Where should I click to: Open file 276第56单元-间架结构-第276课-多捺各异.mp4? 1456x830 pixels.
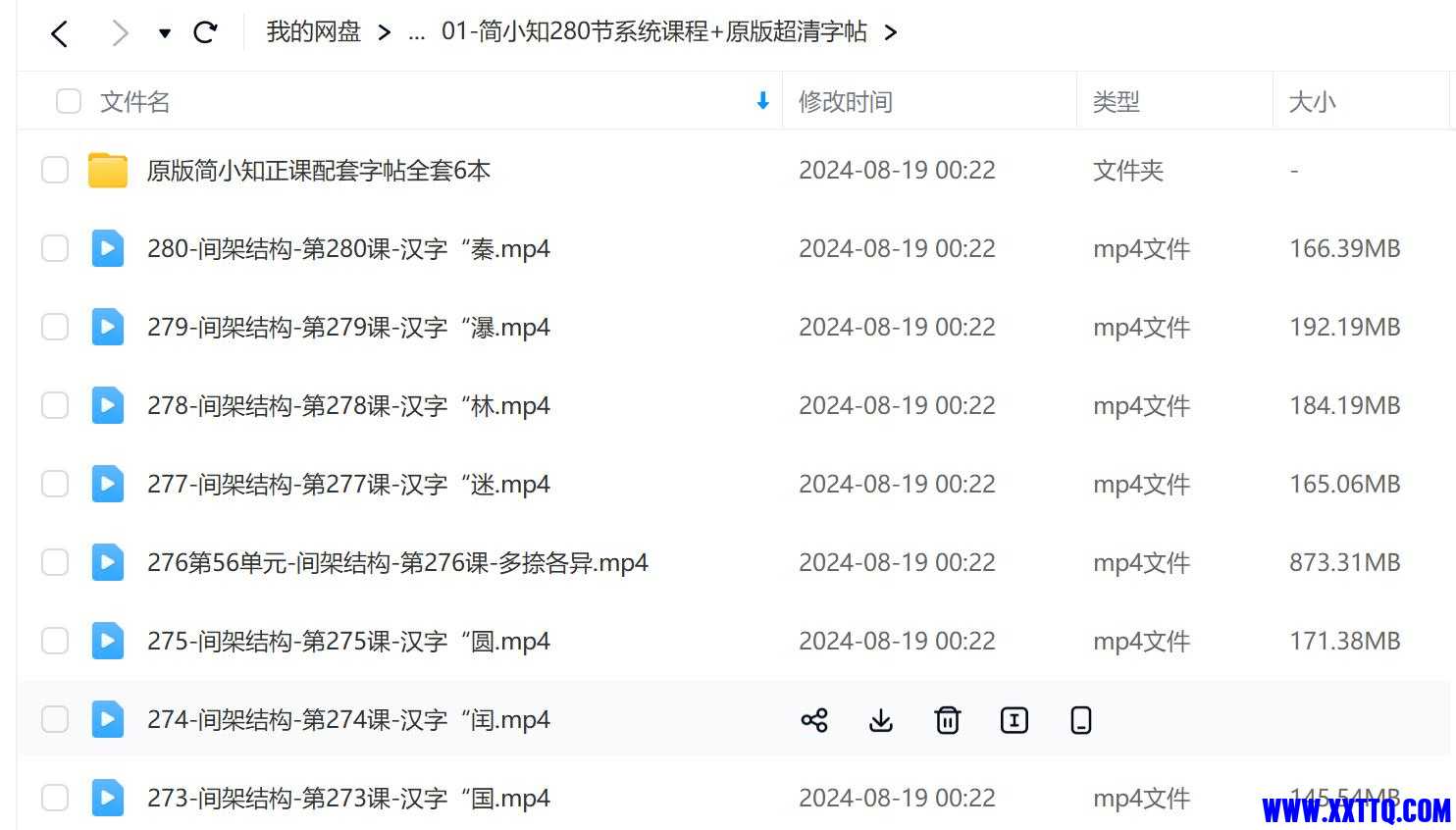[x=397, y=563]
